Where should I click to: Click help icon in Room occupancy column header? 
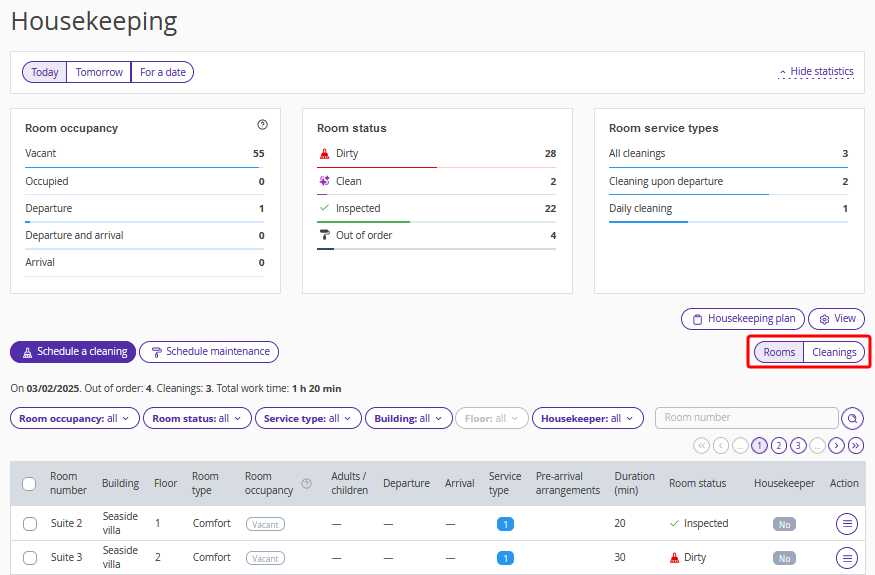[307, 484]
